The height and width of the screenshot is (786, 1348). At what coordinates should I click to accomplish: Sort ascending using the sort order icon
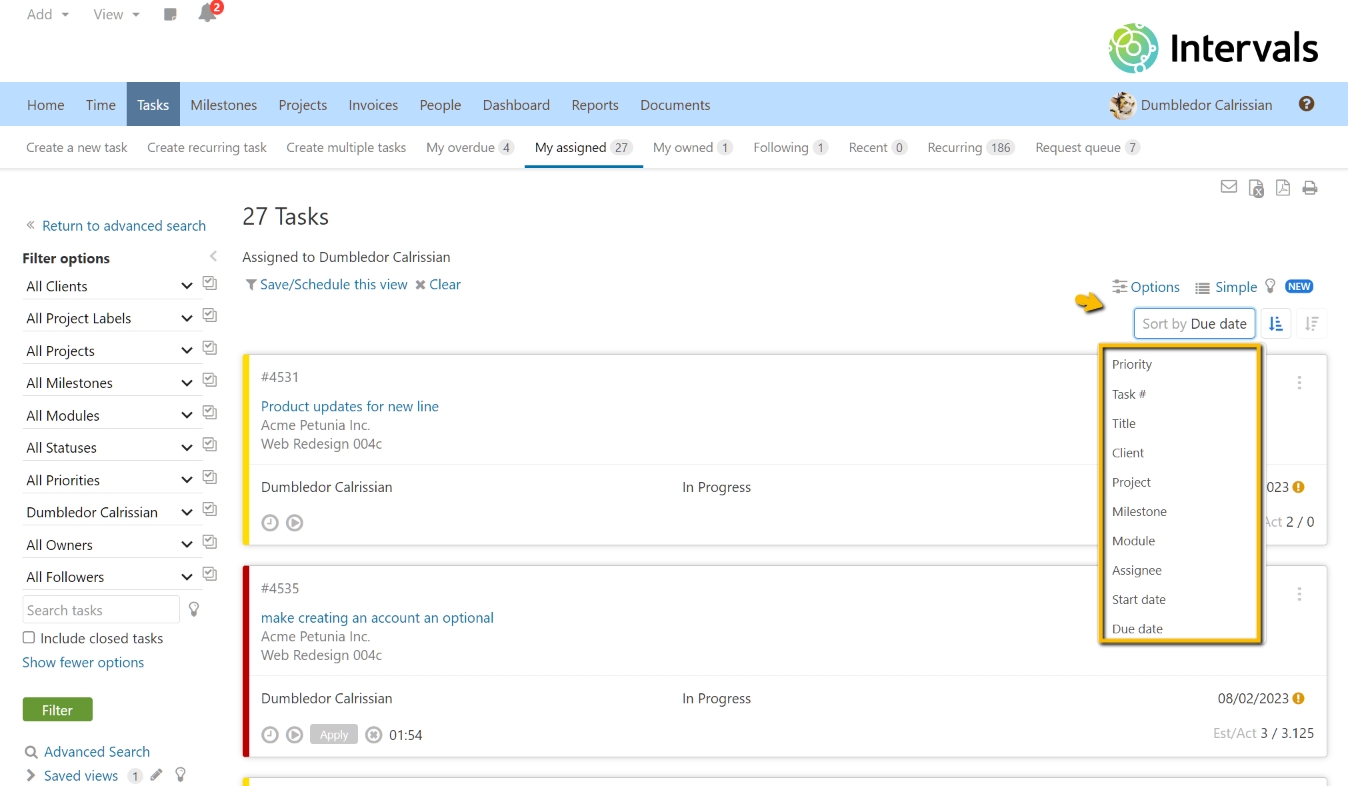(x=1275, y=324)
